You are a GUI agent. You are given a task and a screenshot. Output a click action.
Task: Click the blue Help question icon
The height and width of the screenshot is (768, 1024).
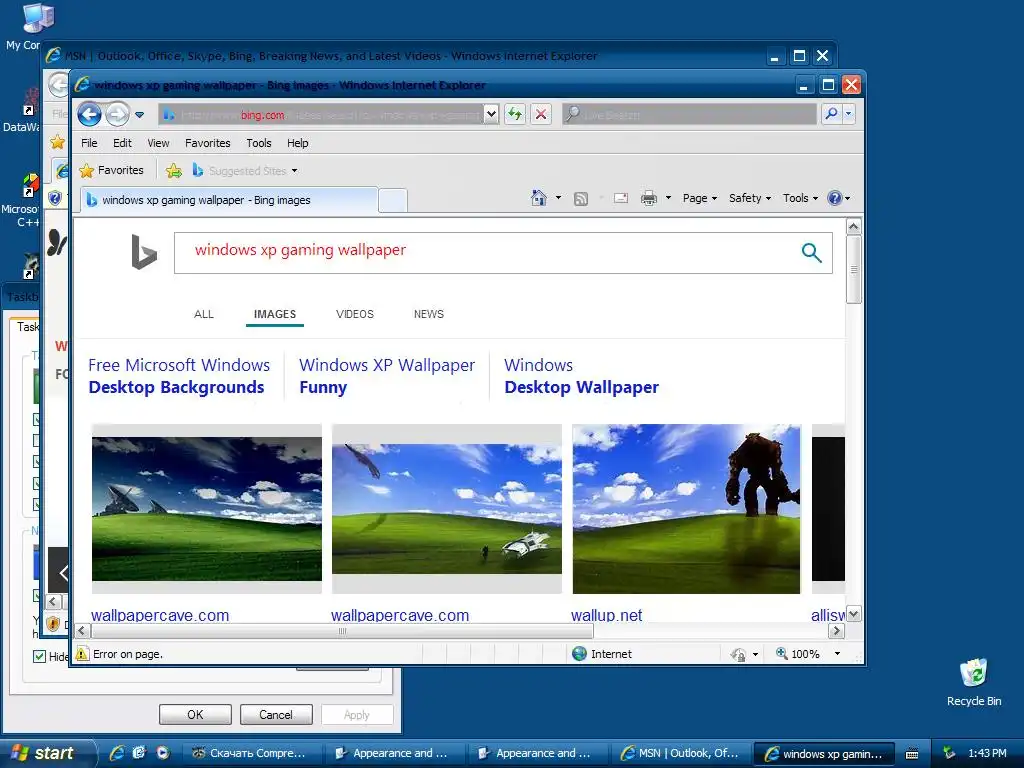(835, 198)
